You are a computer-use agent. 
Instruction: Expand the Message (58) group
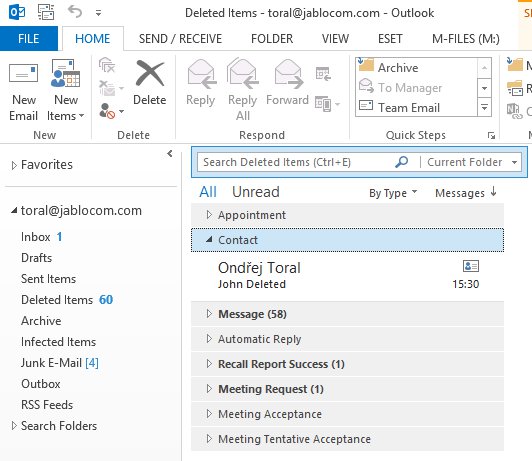tap(209, 314)
